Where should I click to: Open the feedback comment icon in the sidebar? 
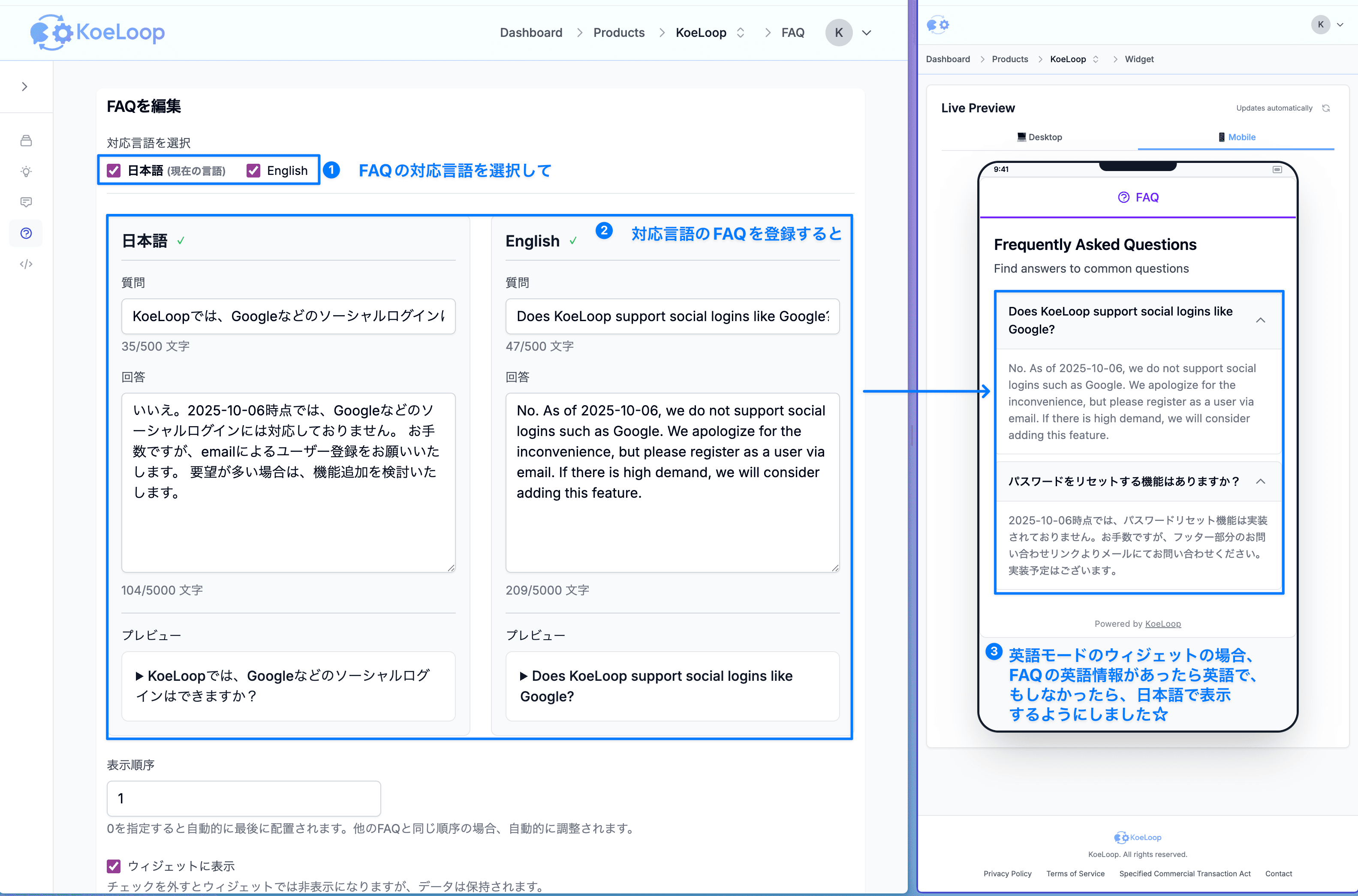(26, 202)
